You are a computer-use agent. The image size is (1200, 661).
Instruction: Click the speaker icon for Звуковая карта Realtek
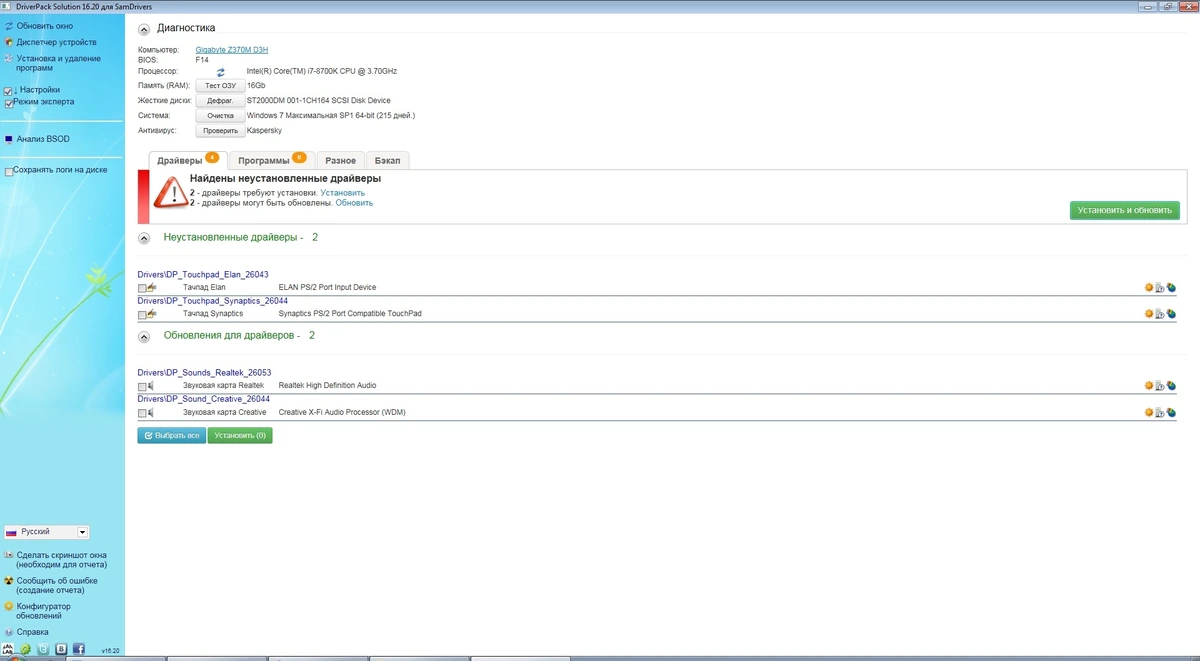(151, 385)
